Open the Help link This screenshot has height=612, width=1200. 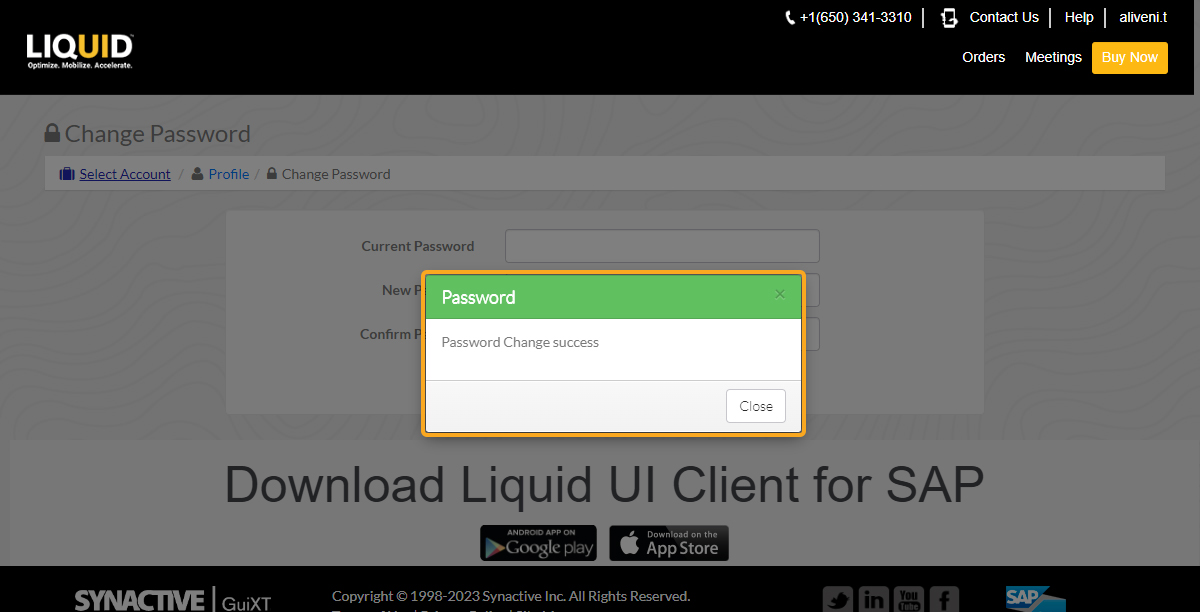click(1079, 17)
